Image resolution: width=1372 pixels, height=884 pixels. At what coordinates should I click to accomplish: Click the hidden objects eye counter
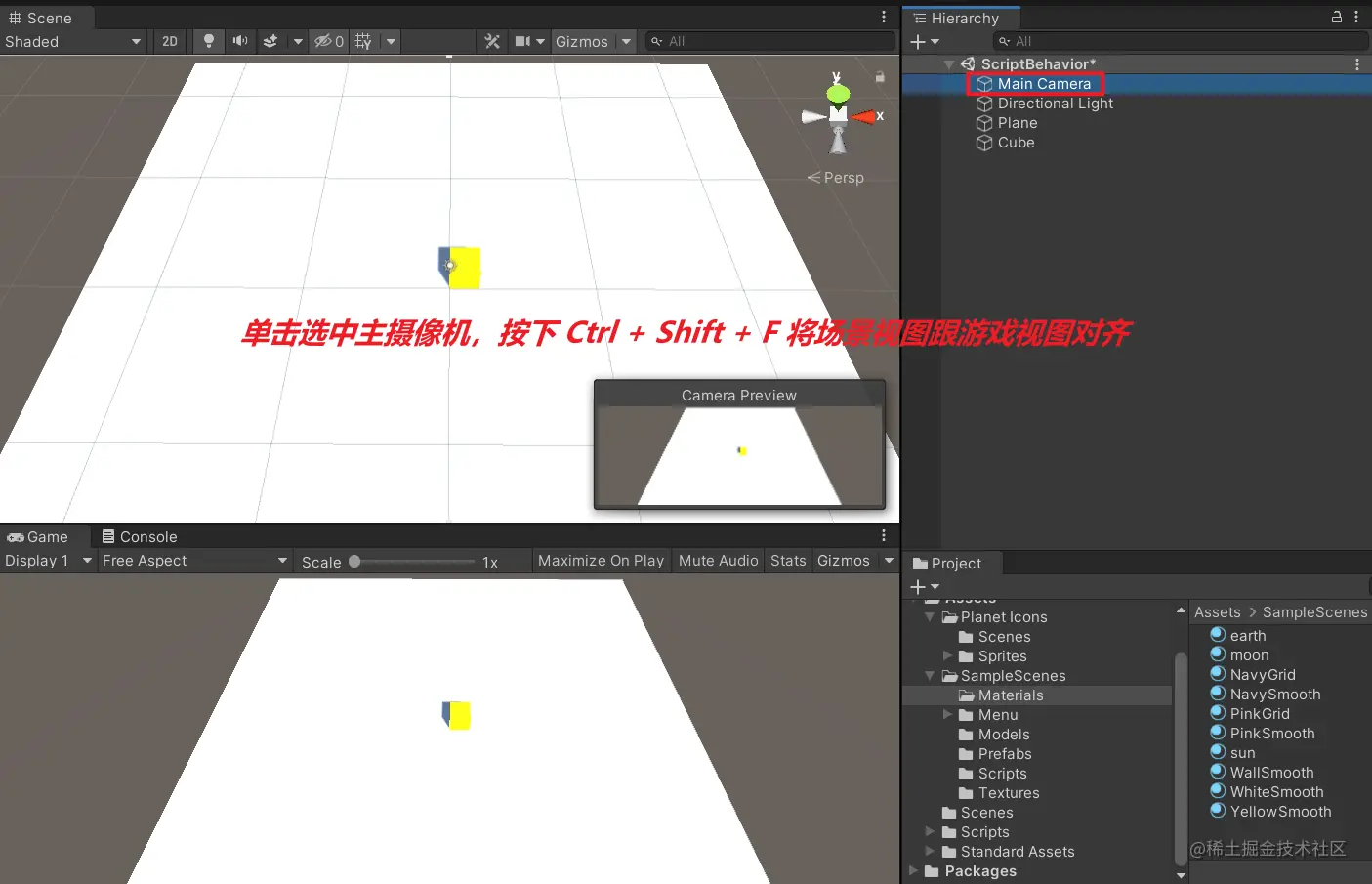(x=328, y=41)
